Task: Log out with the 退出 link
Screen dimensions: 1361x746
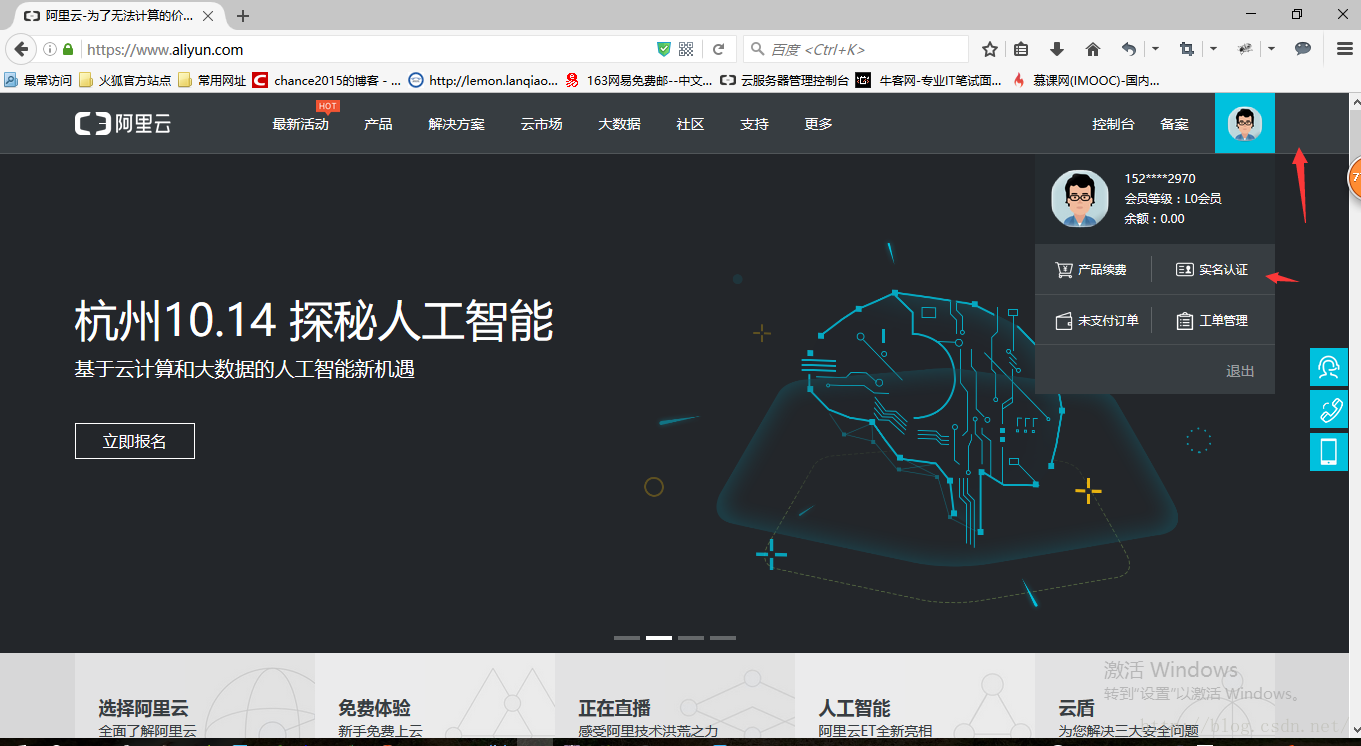Action: (x=1240, y=371)
